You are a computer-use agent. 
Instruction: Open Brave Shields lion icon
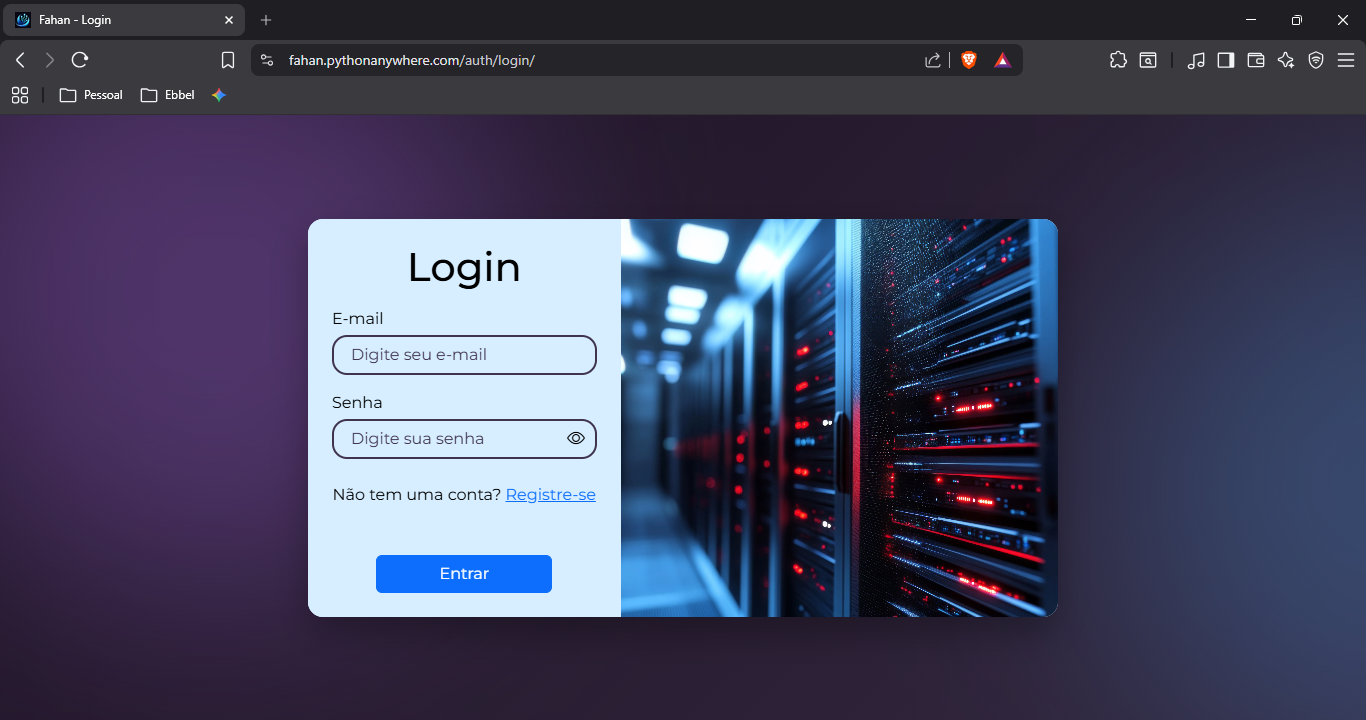click(968, 60)
